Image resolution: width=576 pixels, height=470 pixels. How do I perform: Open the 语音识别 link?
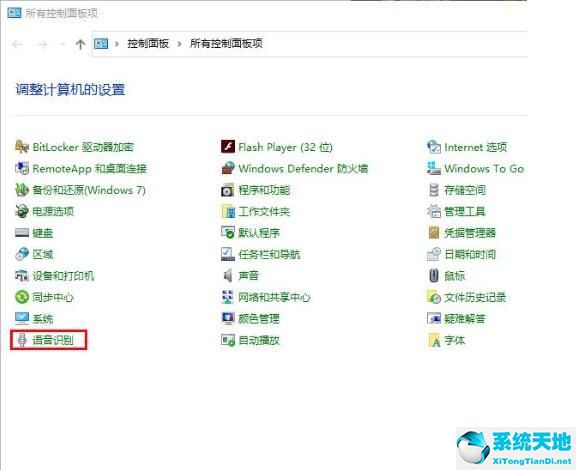click(x=53, y=340)
